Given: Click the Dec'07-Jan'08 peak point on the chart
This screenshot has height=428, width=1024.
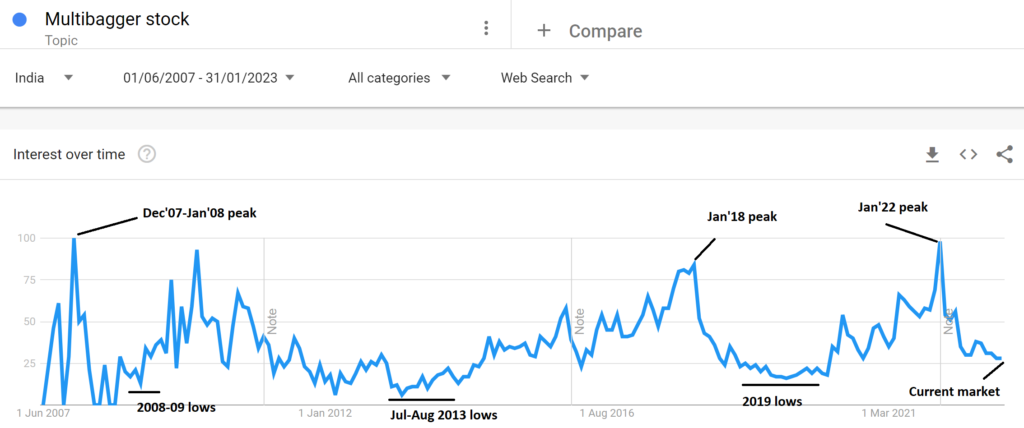Looking at the screenshot, I should 74,239.
